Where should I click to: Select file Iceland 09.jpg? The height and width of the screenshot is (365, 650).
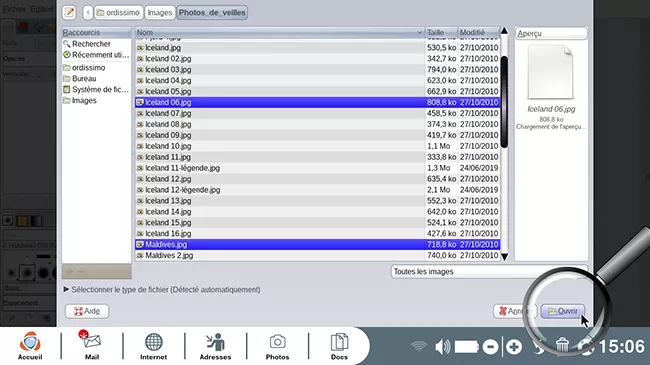tap(318, 135)
